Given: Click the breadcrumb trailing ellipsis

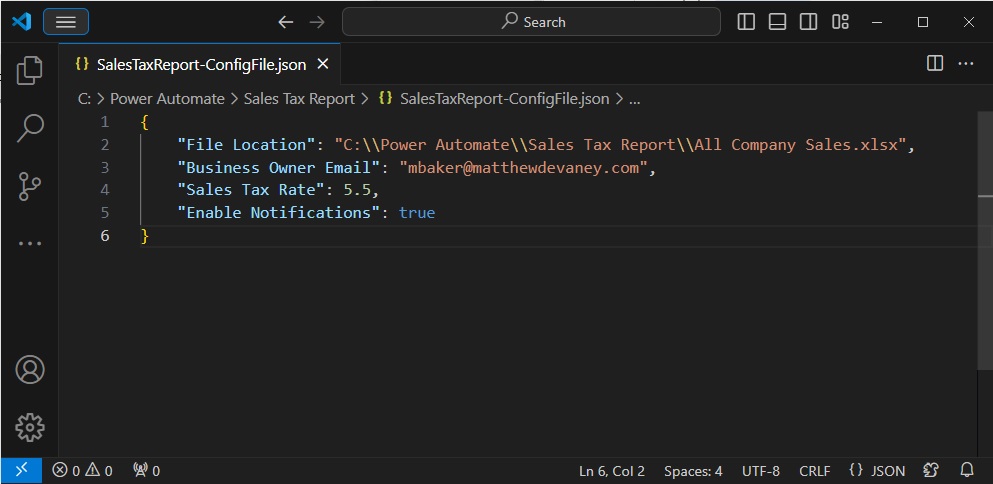Looking at the screenshot, I should pyautogui.click(x=635, y=99).
